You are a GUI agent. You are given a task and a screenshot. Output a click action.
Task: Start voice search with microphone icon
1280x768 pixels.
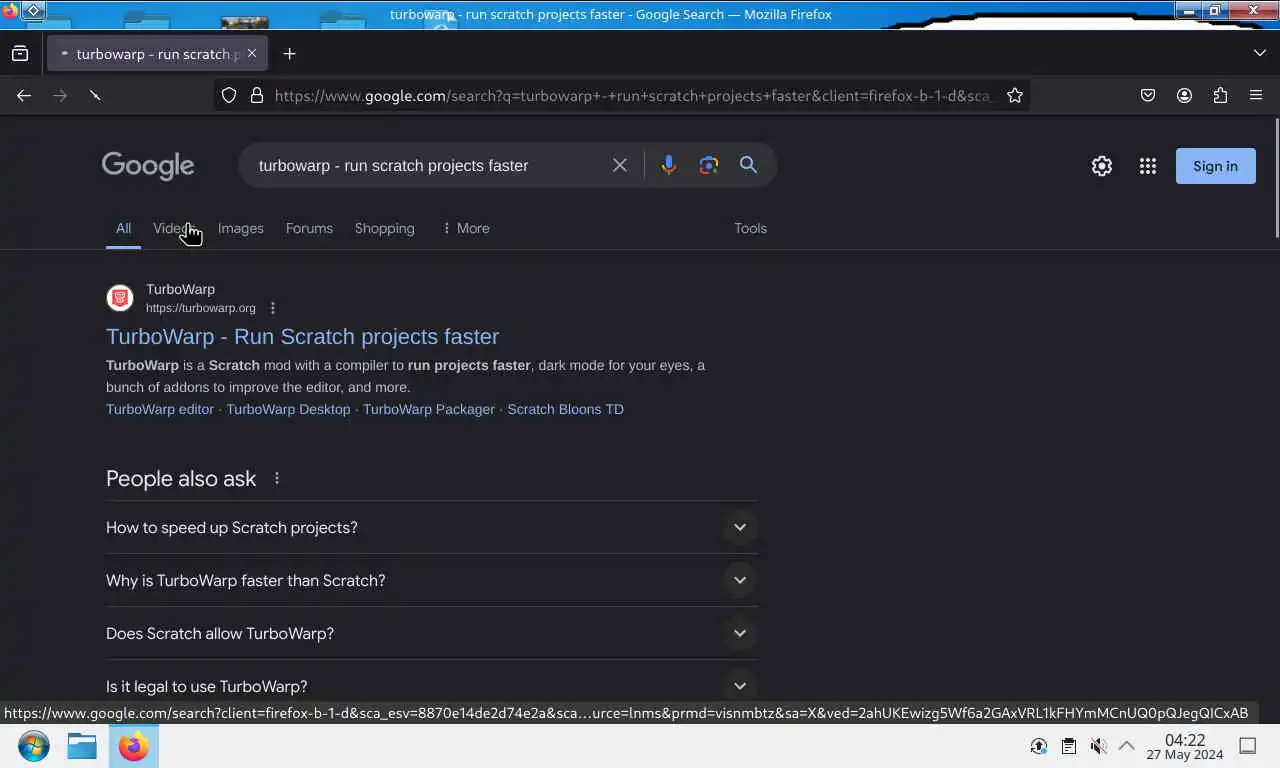[669, 165]
